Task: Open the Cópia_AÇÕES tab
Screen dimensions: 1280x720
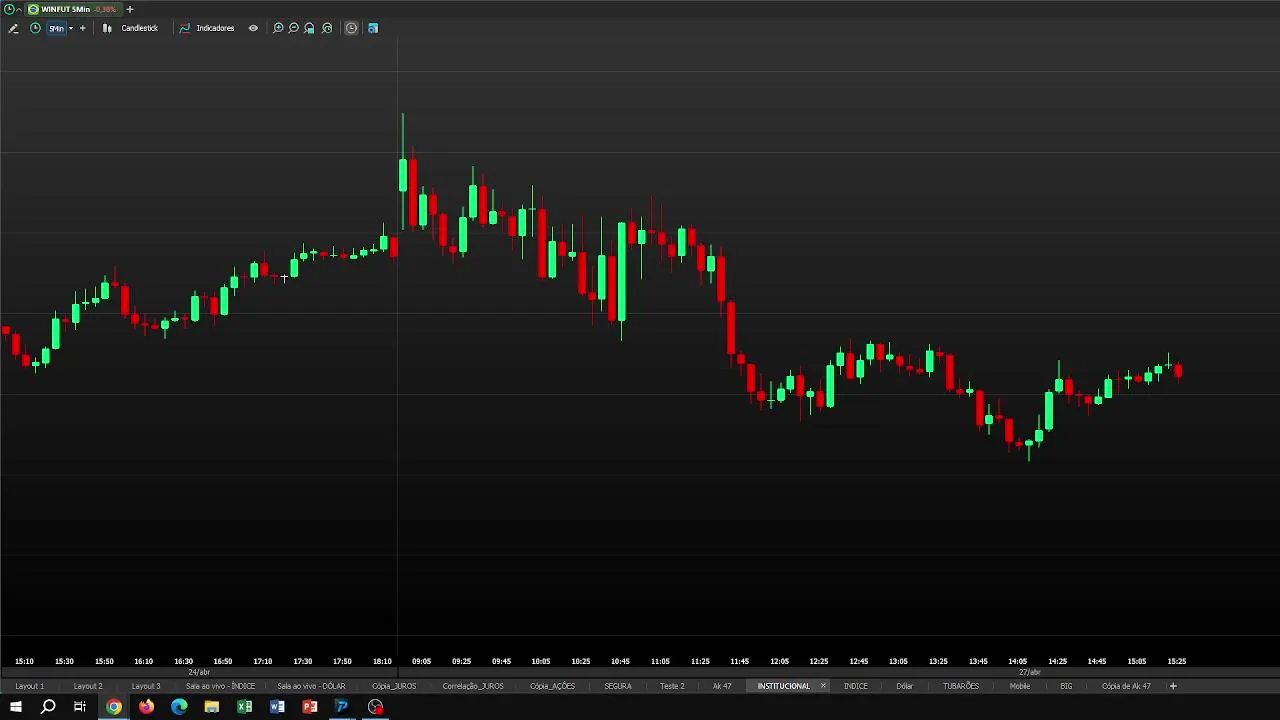Action: [x=553, y=686]
